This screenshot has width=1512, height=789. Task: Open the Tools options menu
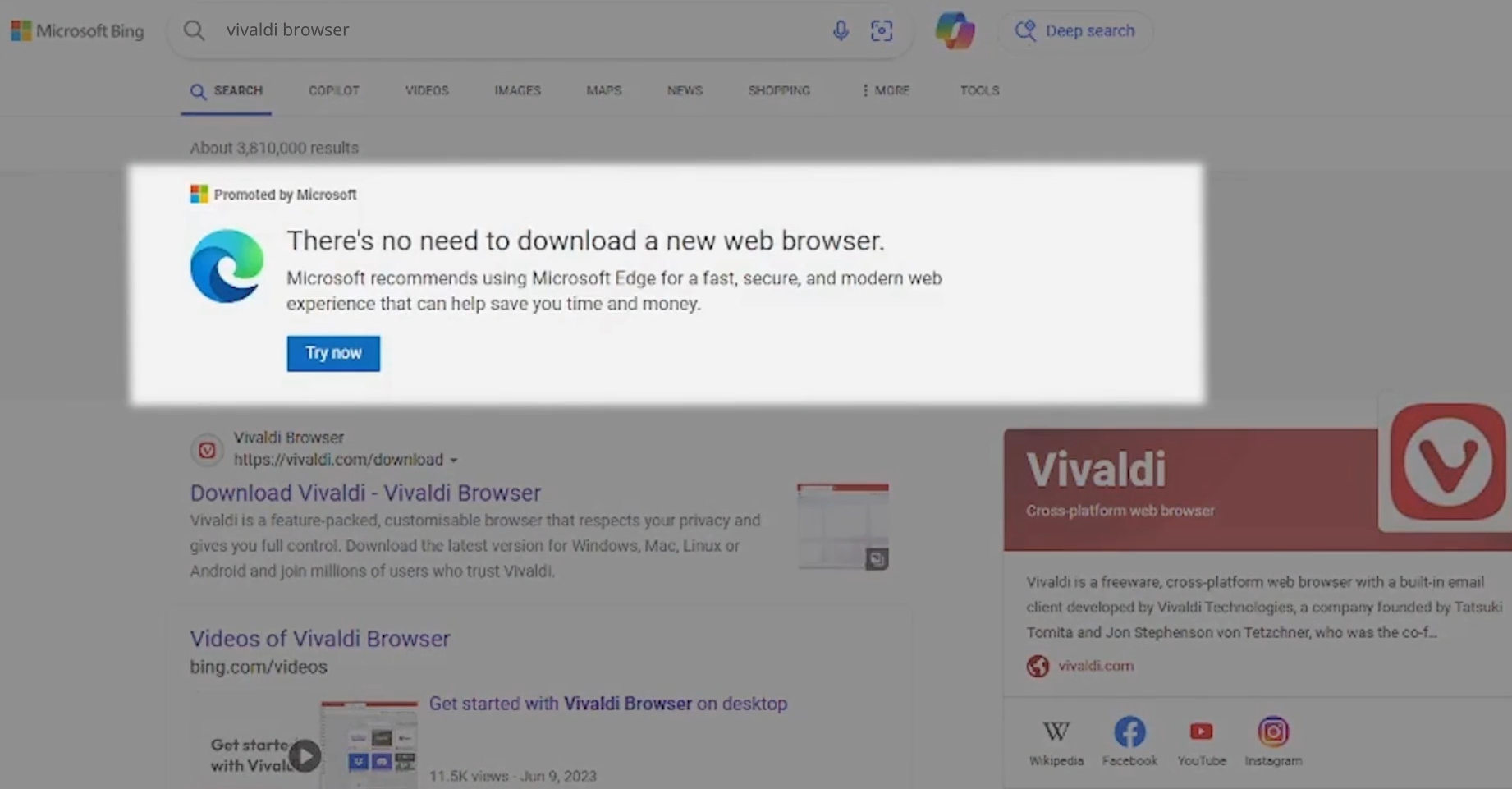[x=979, y=90]
